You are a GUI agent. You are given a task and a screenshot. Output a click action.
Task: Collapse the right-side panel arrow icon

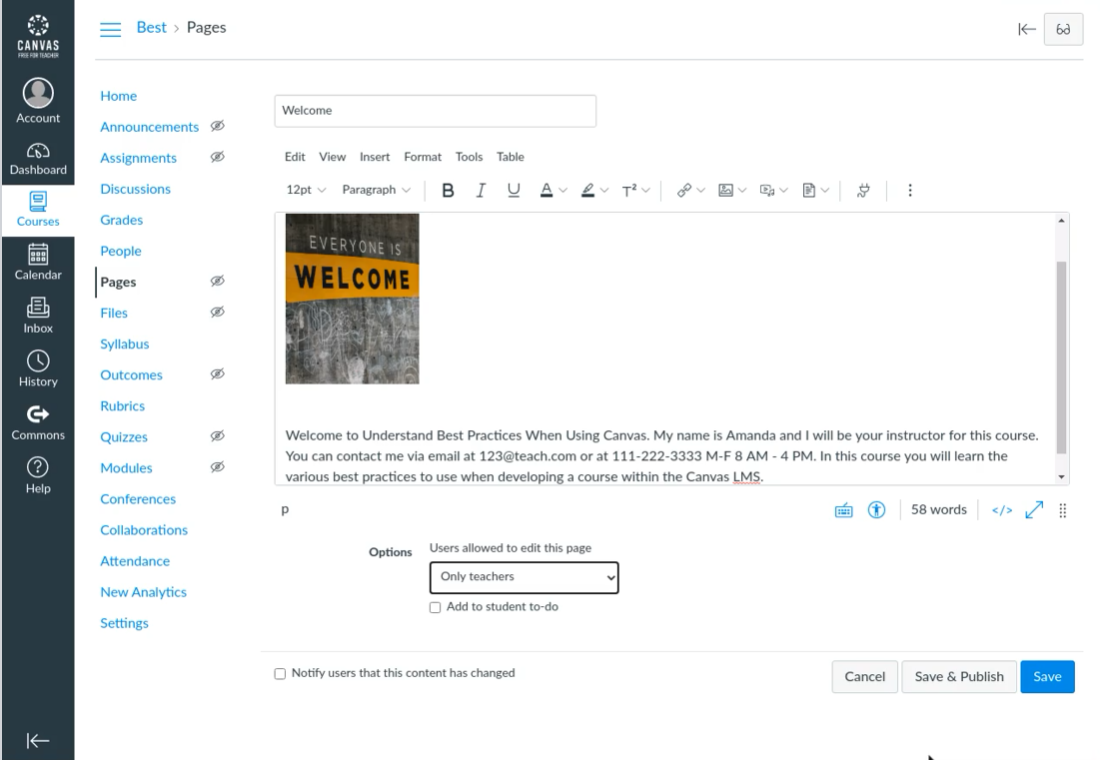1026,29
